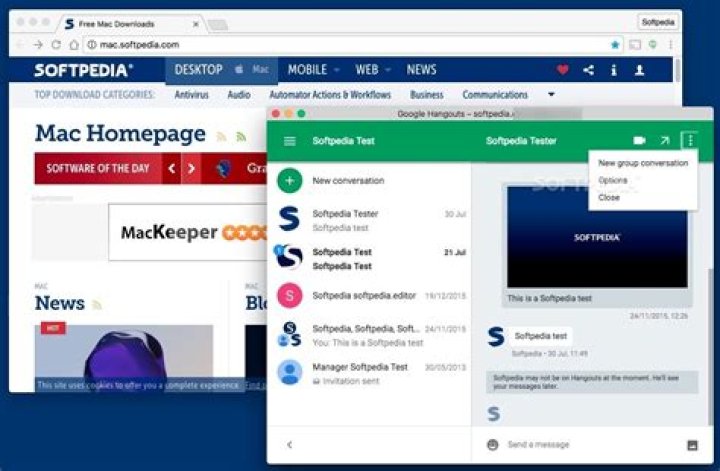Go to next Software of the Day
This screenshot has width=720, height=471.
point(191,168)
